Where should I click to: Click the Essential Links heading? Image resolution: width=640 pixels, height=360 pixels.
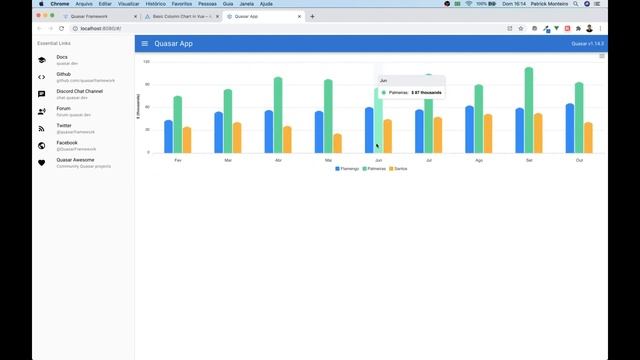point(54,43)
